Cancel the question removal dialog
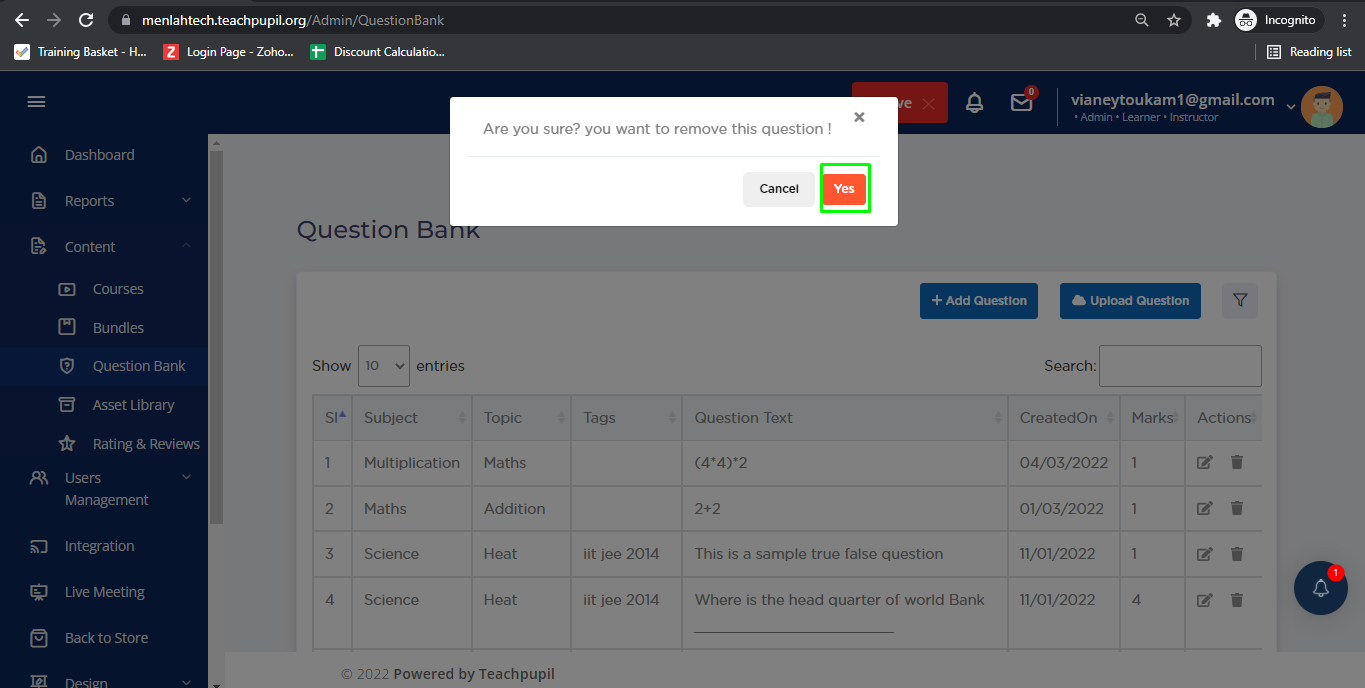 [778, 189]
